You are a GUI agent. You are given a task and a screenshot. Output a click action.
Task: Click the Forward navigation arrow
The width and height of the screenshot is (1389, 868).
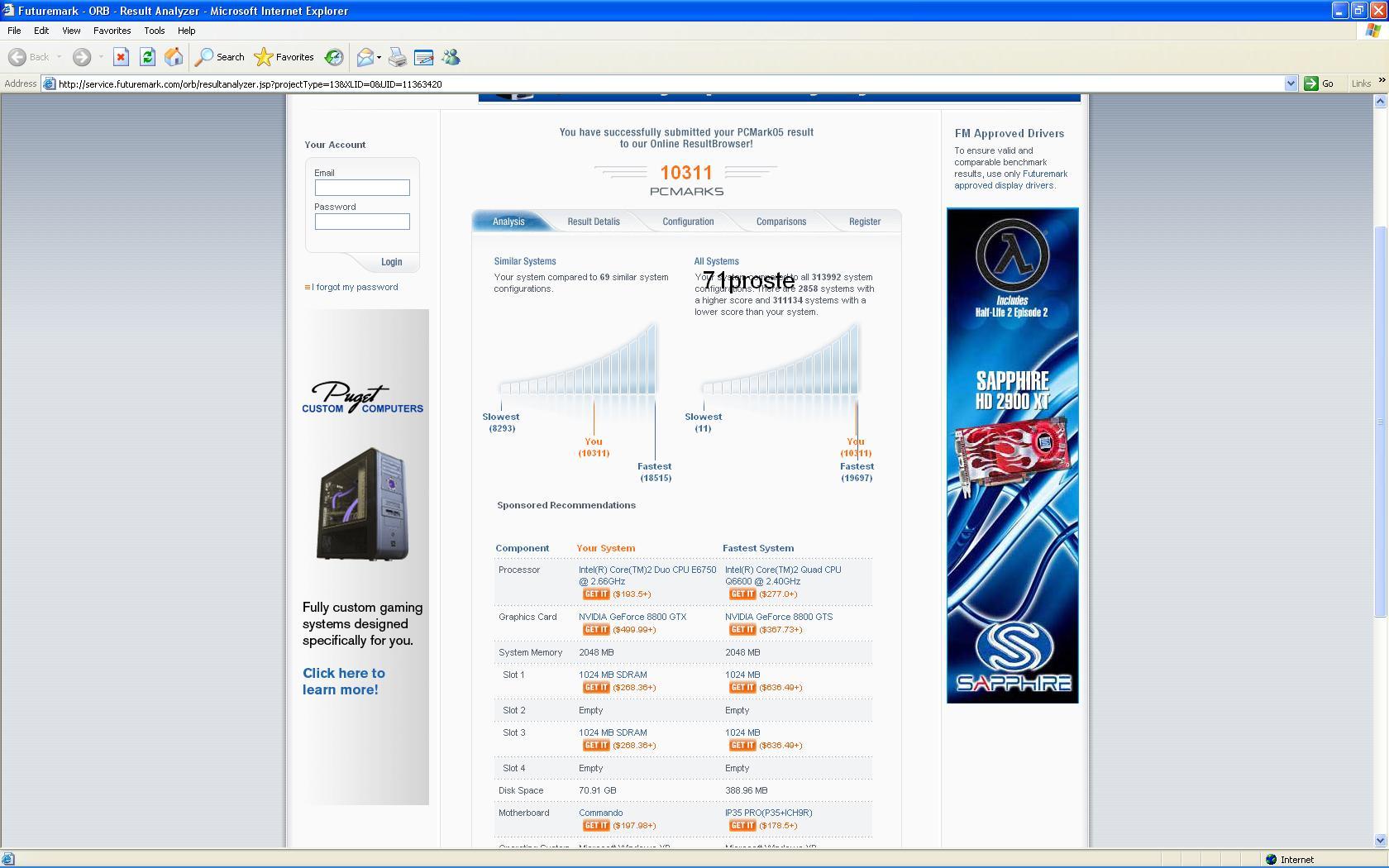pyautogui.click(x=81, y=57)
